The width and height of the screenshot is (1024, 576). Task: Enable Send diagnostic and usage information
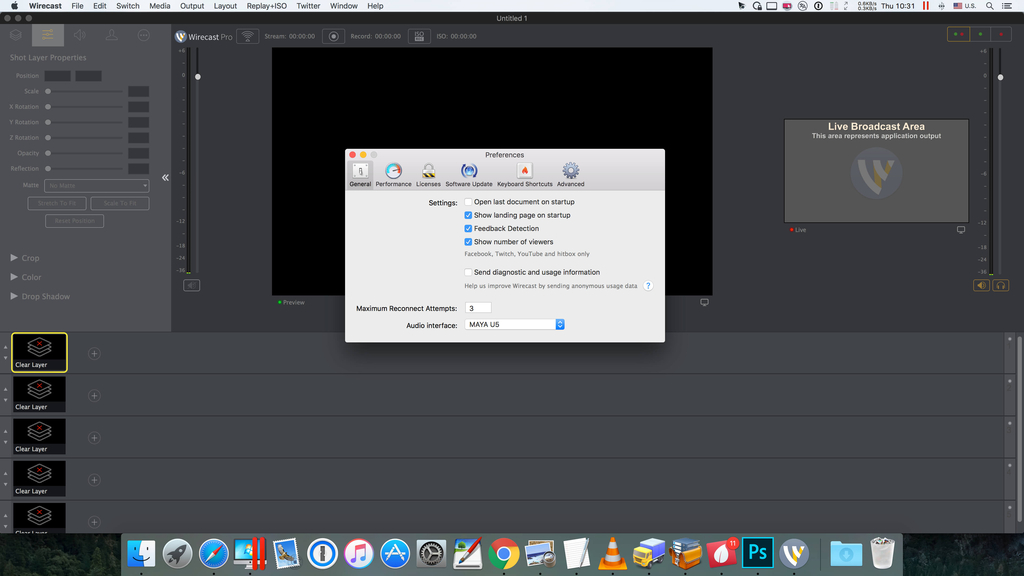tap(467, 271)
